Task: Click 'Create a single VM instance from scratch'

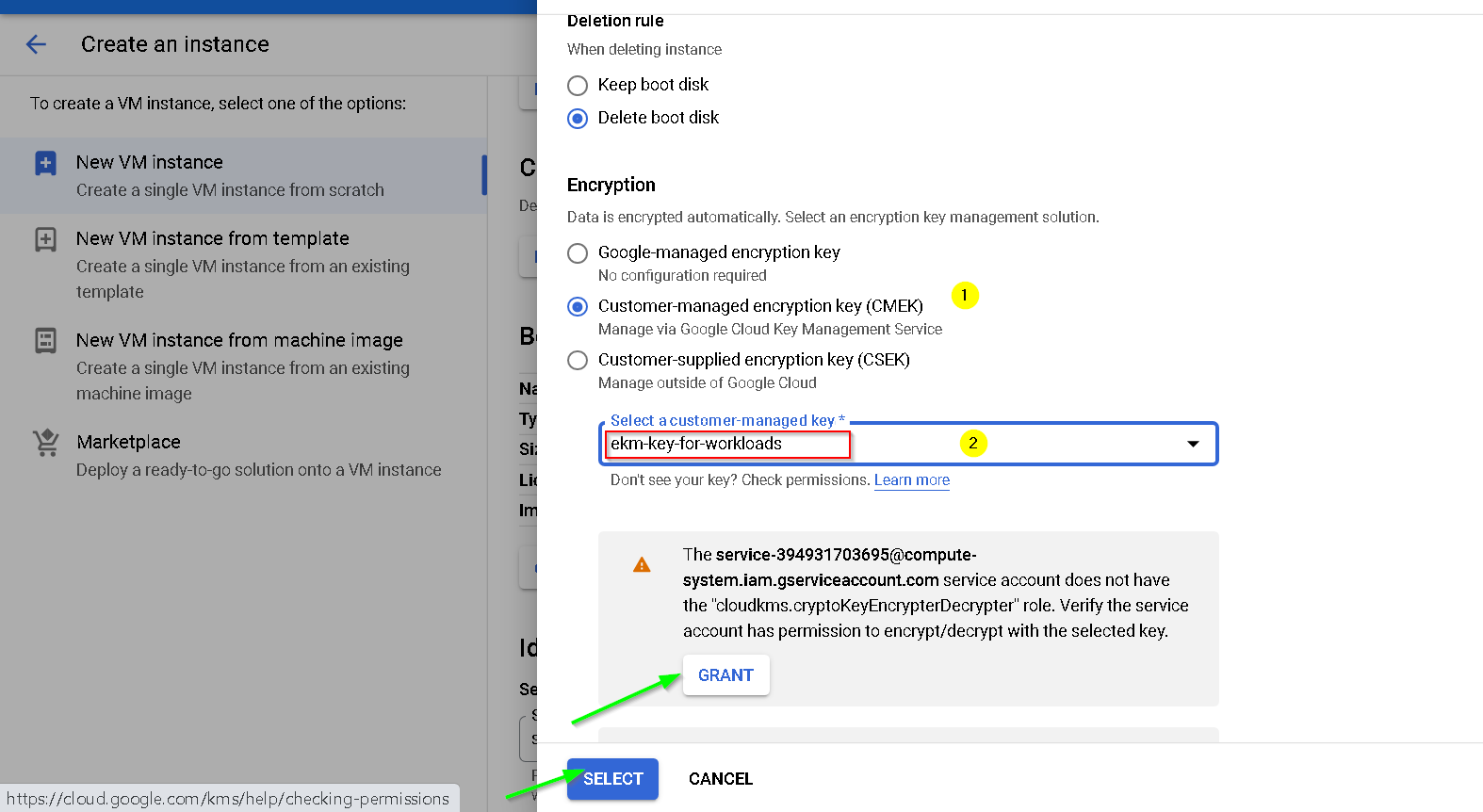Action: coord(230,189)
